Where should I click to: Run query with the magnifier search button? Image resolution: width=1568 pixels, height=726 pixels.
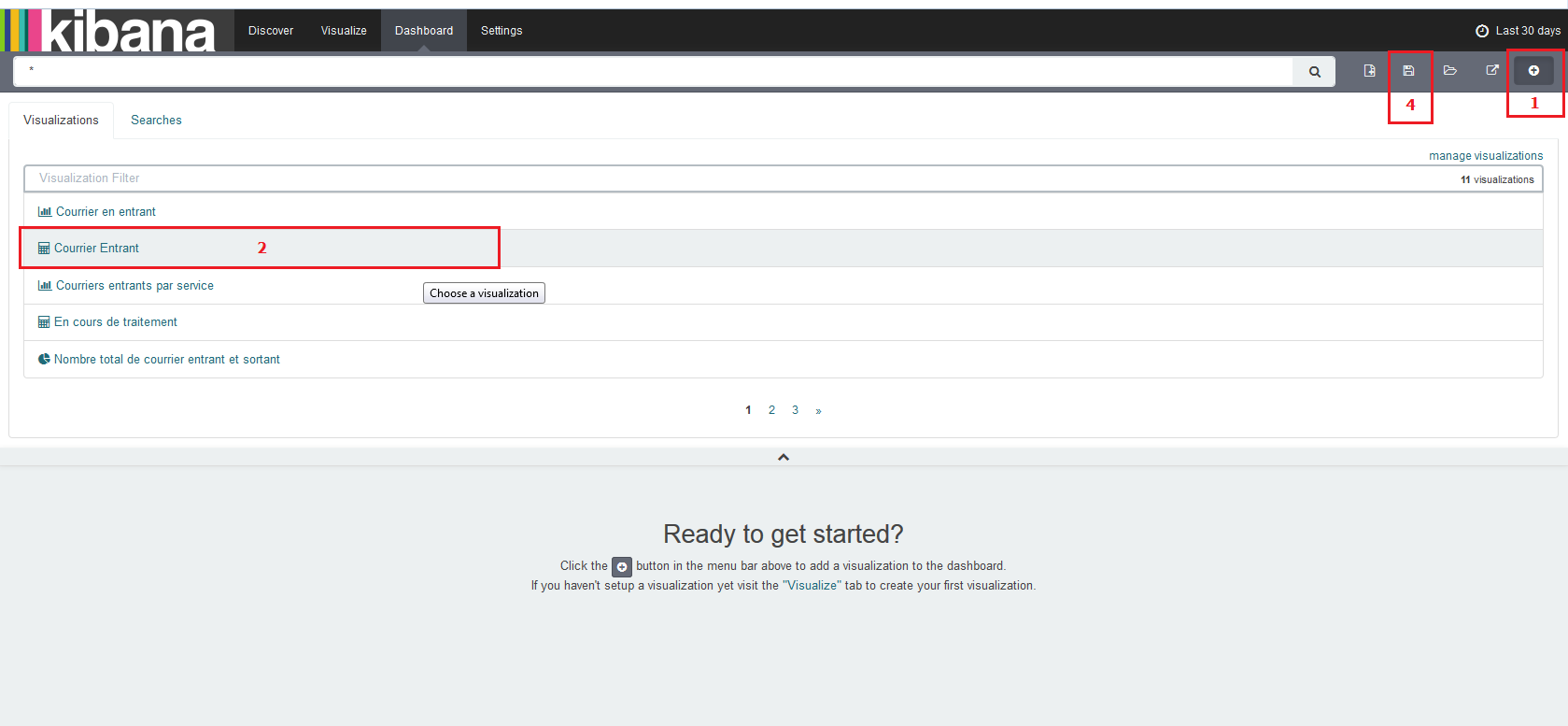pyautogui.click(x=1314, y=71)
